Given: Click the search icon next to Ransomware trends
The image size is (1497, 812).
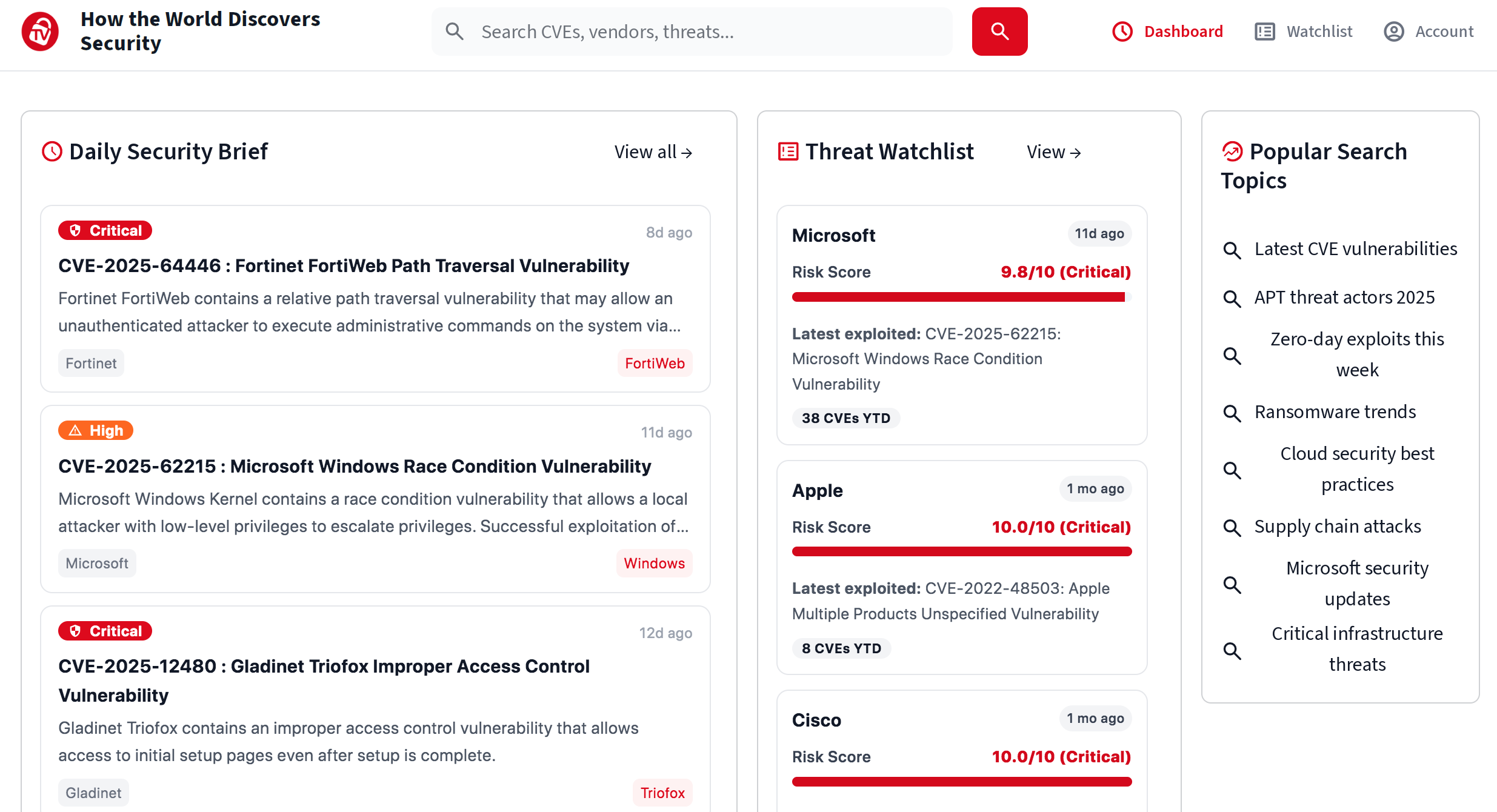Looking at the screenshot, I should 1232,413.
